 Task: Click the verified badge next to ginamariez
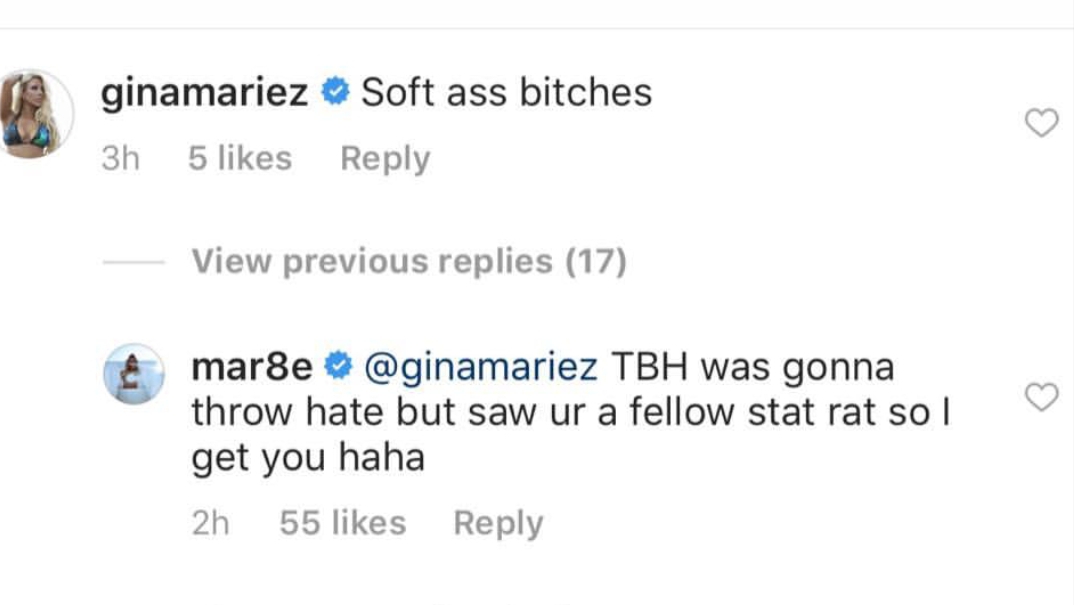[336, 92]
